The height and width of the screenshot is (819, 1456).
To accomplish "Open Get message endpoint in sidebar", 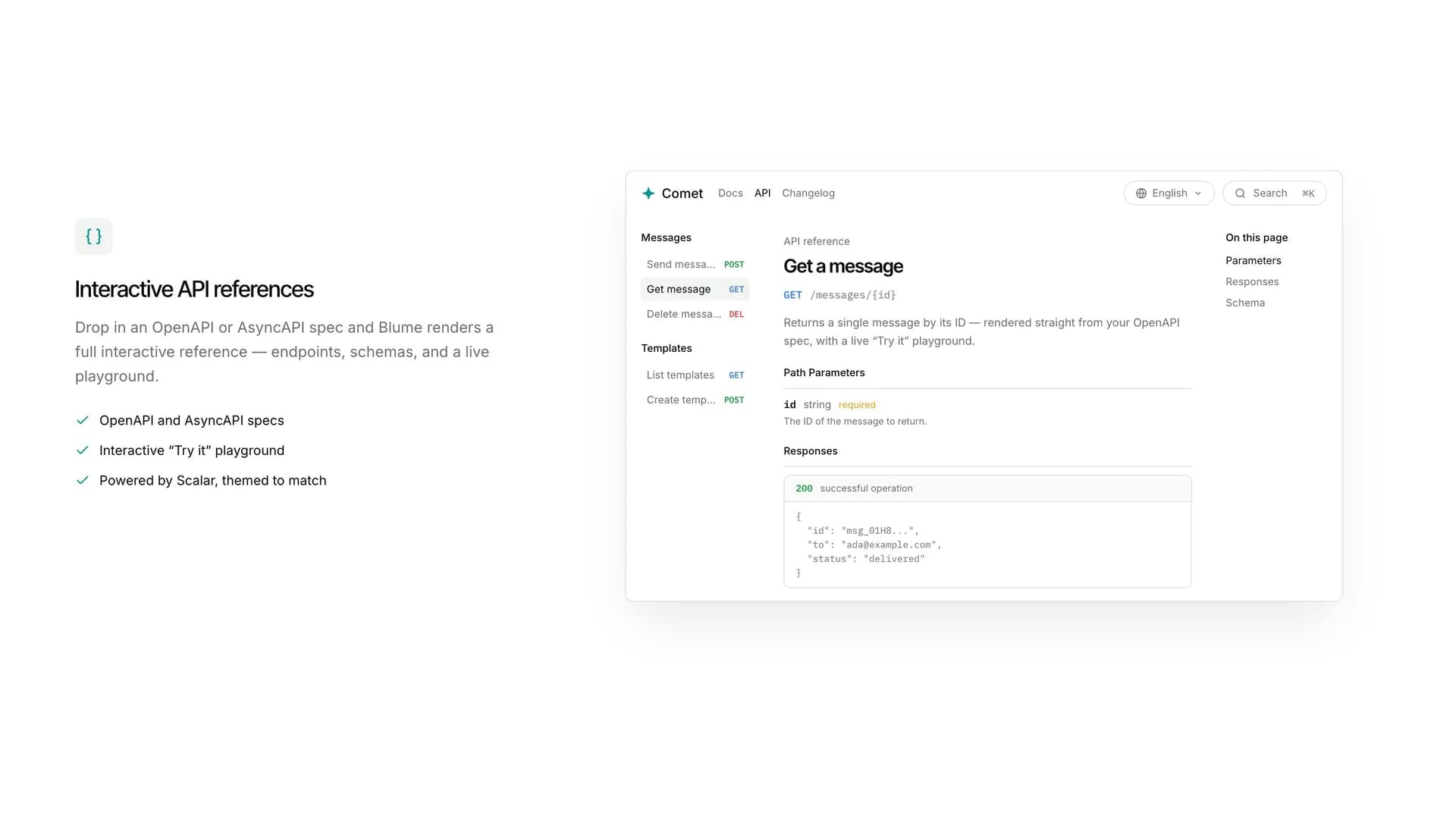I will pos(695,289).
